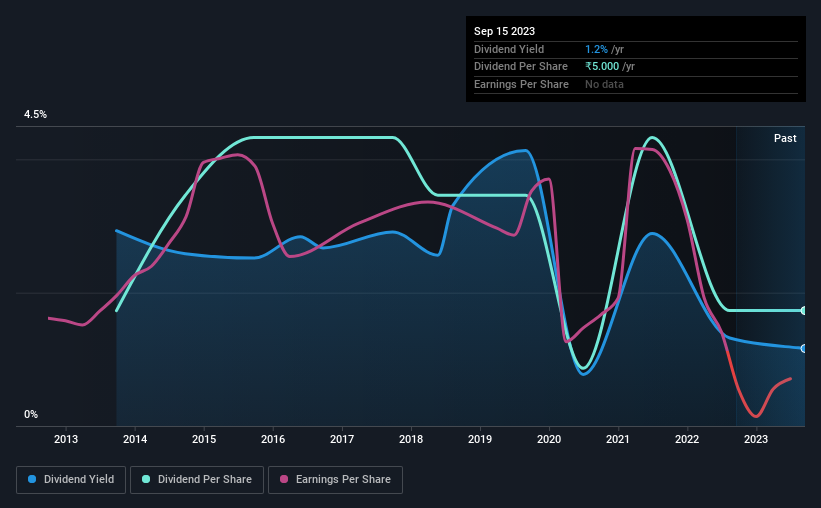Click the 2013 x-axis label
The height and width of the screenshot is (508, 821).
(x=66, y=439)
